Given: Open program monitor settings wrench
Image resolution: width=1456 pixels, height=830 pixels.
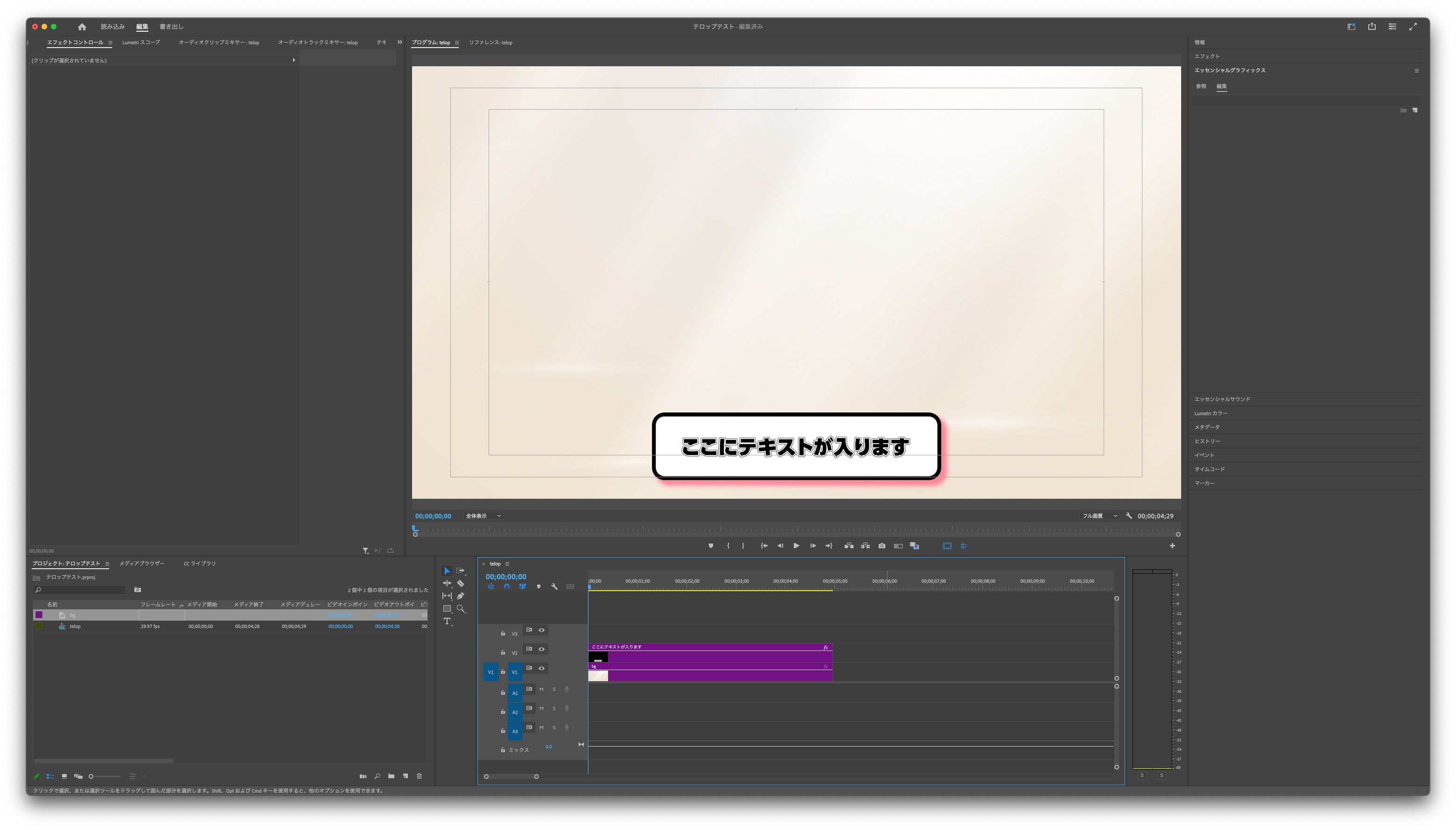Looking at the screenshot, I should tap(1128, 516).
